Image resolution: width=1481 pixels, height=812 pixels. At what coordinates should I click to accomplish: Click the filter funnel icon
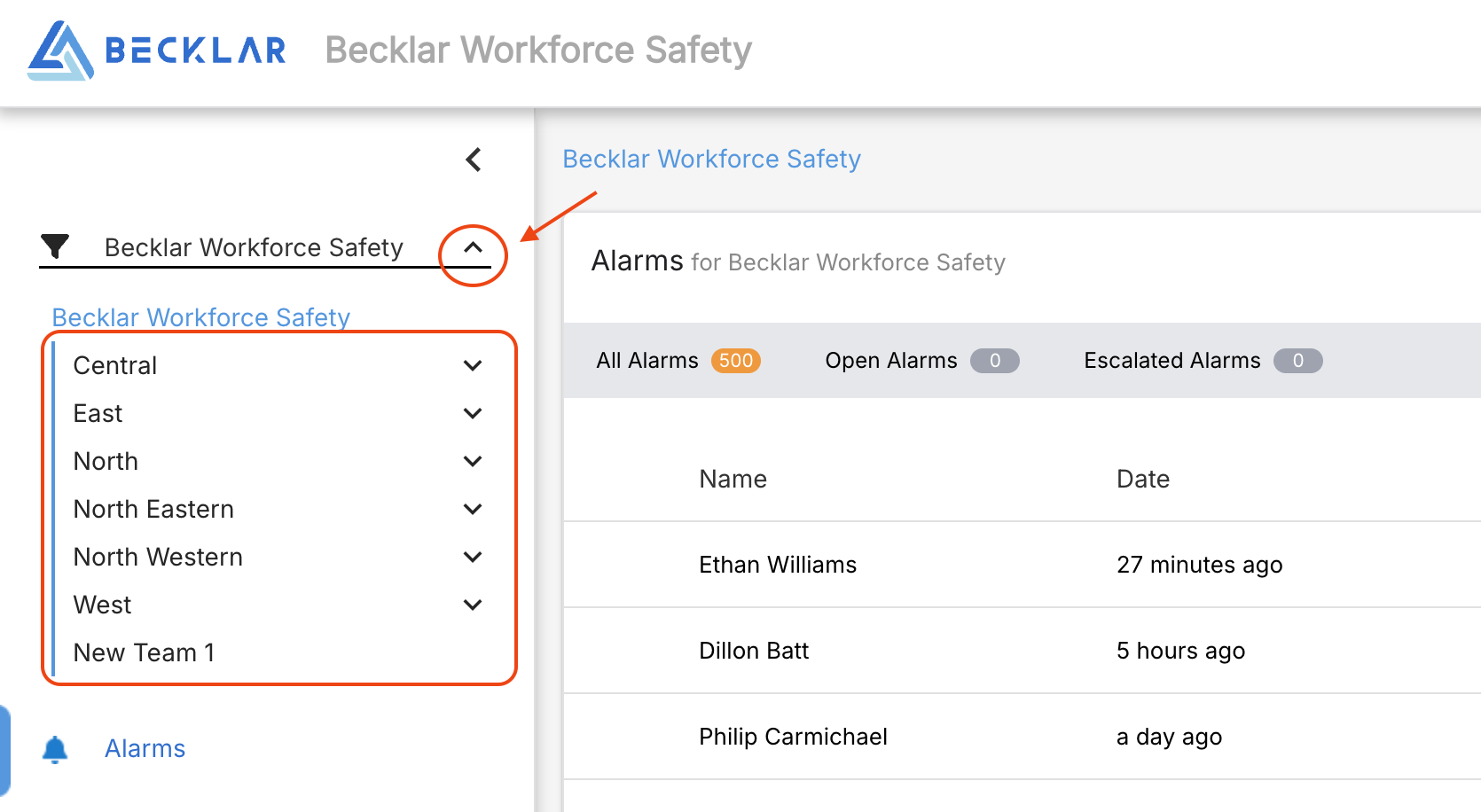pyautogui.click(x=55, y=246)
